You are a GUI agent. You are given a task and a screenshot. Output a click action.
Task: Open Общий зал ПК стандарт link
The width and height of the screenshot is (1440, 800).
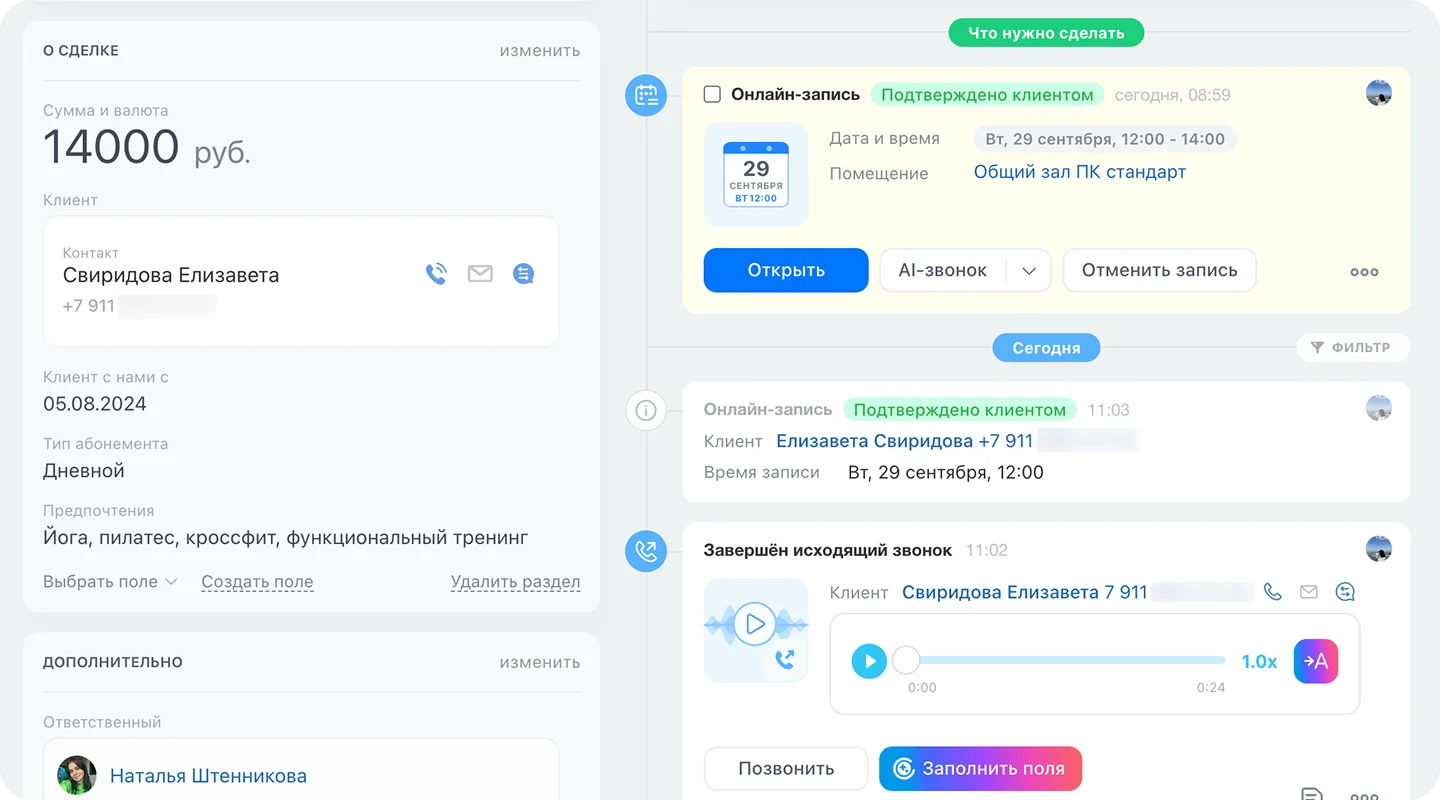click(x=1080, y=171)
